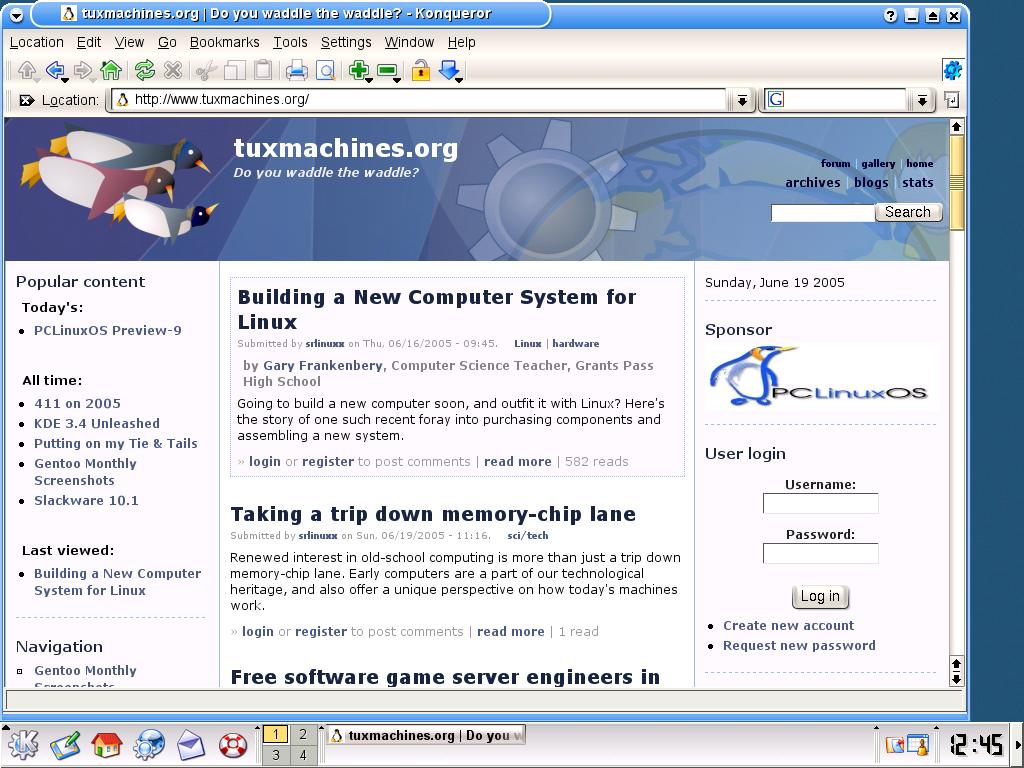1024x768 pixels.
Task: Open Forward history dropdown arrow
Action: pos(93,80)
